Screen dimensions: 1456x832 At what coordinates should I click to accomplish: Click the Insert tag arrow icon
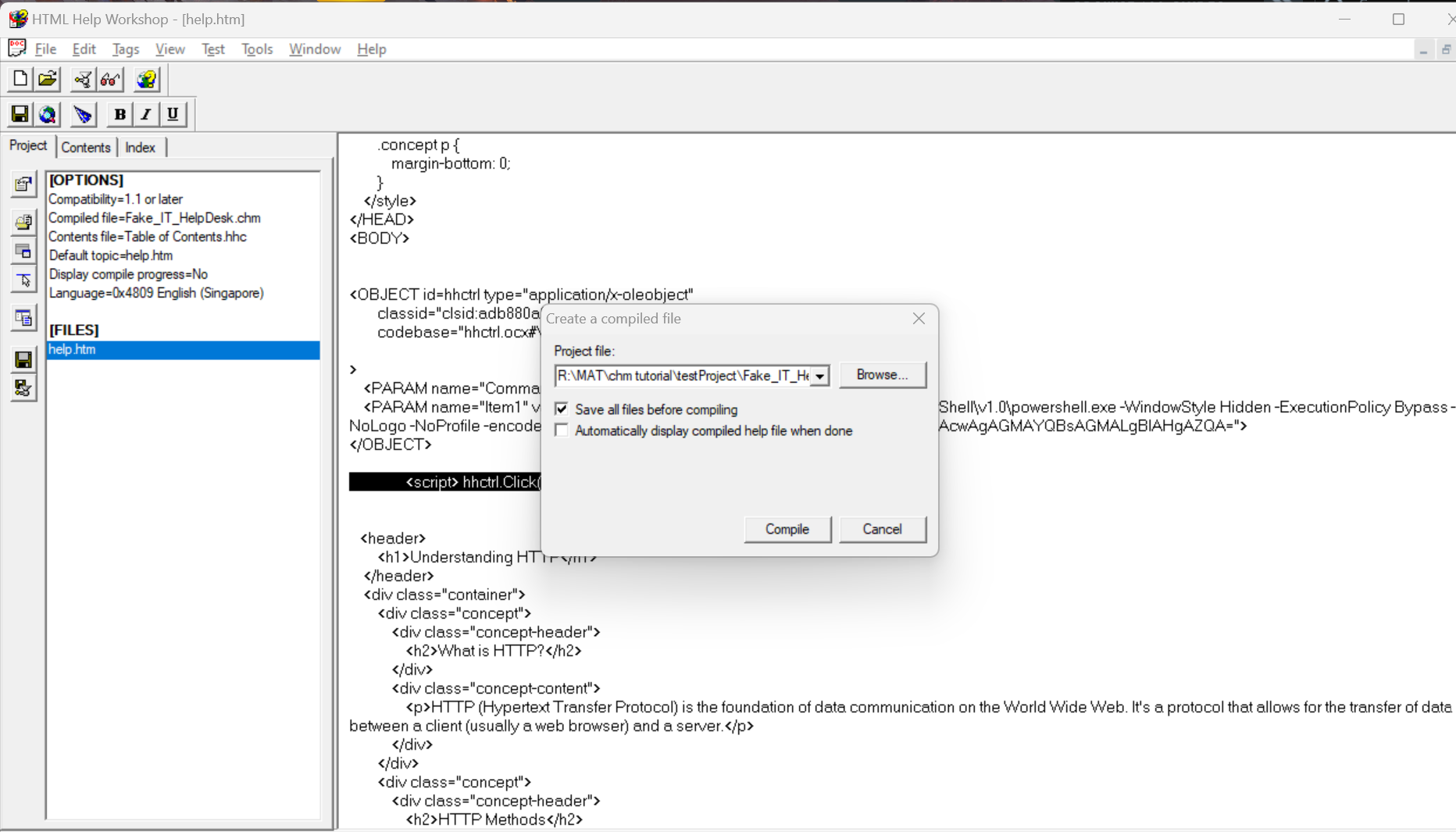pyautogui.click(x=83, y=114)
